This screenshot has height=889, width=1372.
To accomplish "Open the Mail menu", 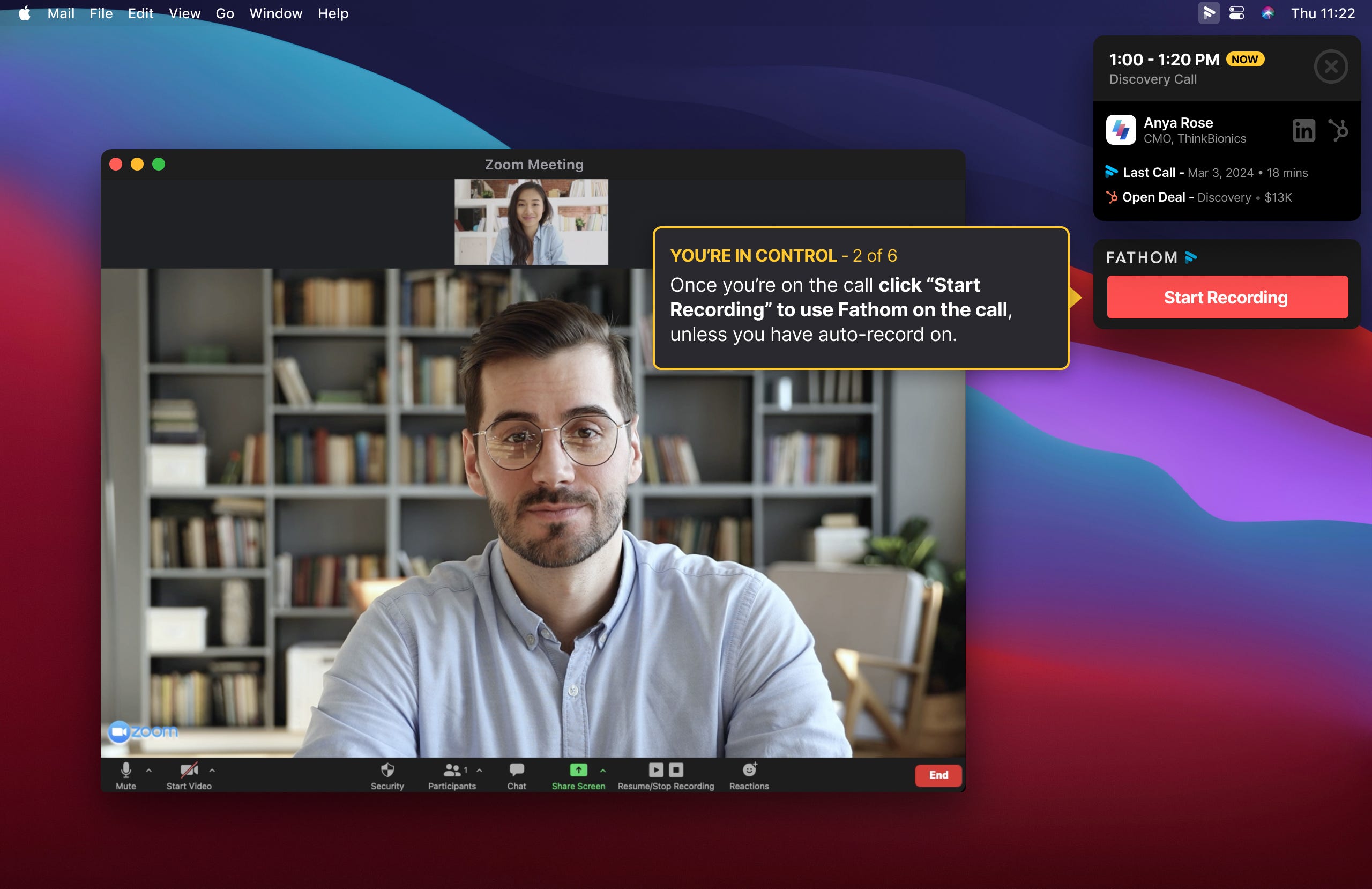I will (x=61, y=13).
